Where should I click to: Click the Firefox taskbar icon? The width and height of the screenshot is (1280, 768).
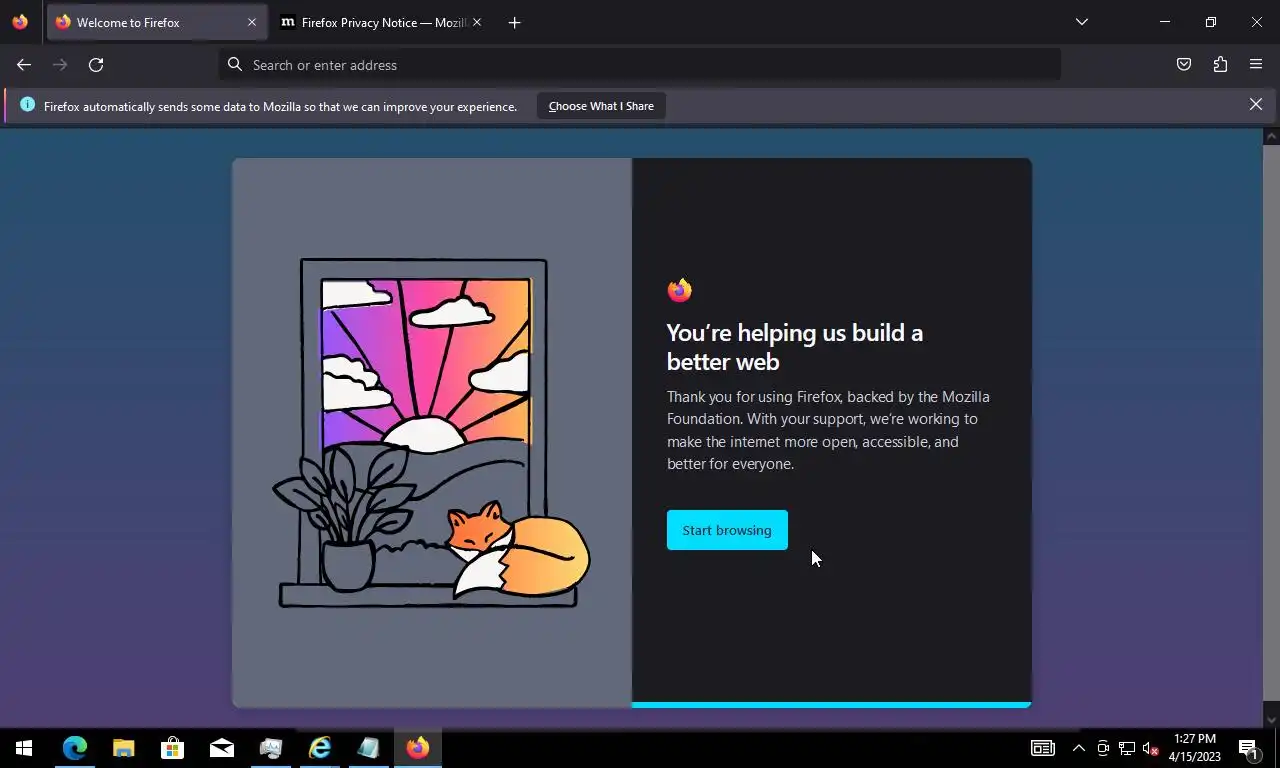(x=418, y=748)
